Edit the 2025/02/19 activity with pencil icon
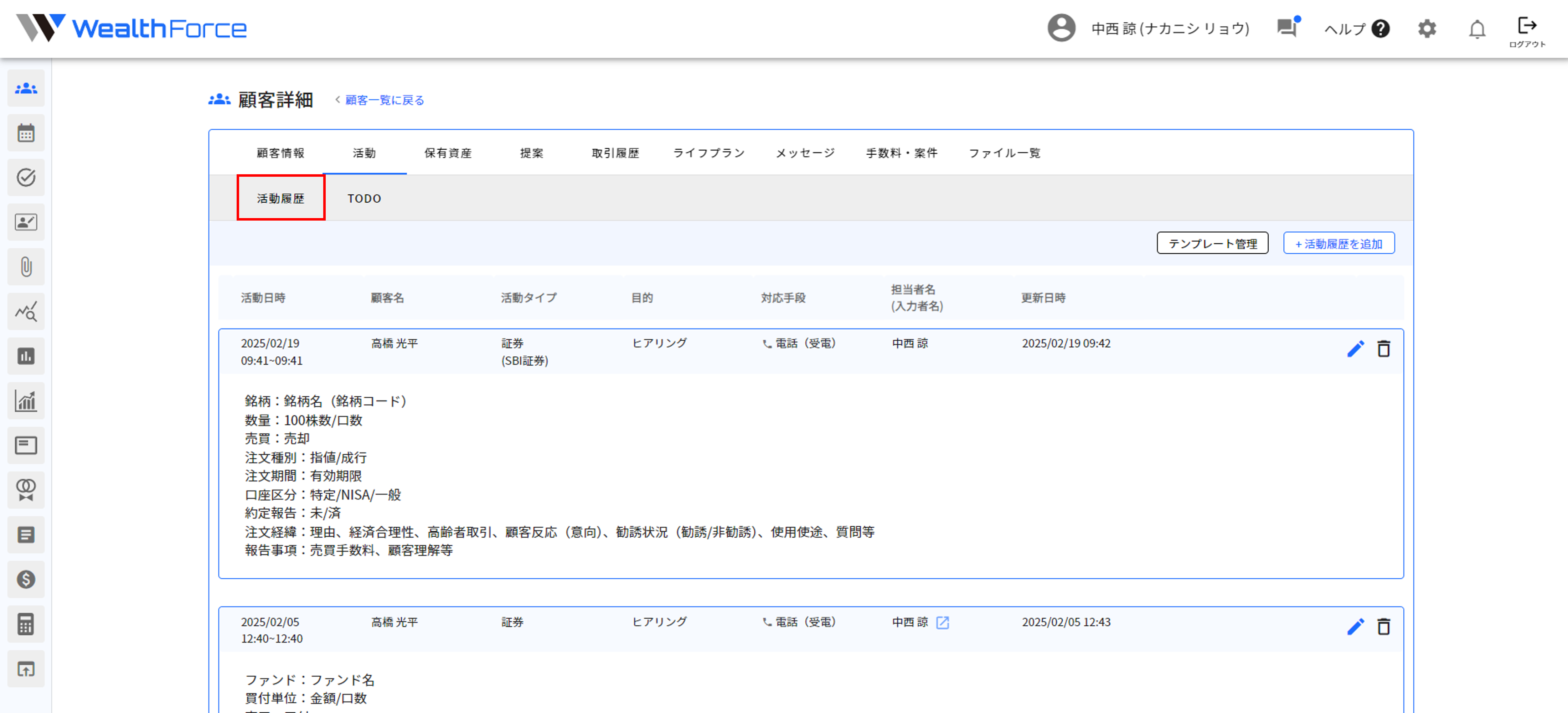1568x713 pixels. 1355,349
